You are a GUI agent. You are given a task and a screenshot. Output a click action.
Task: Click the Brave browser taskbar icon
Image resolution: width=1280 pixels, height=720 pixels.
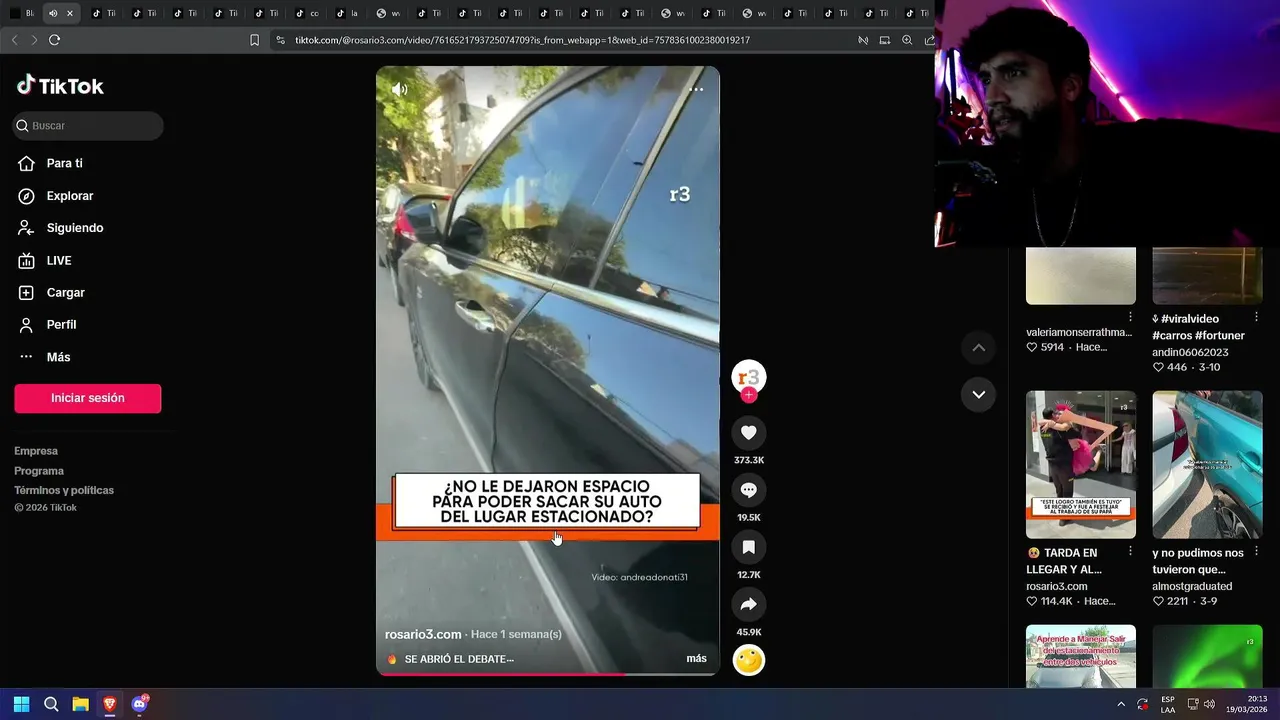[109, 704]
